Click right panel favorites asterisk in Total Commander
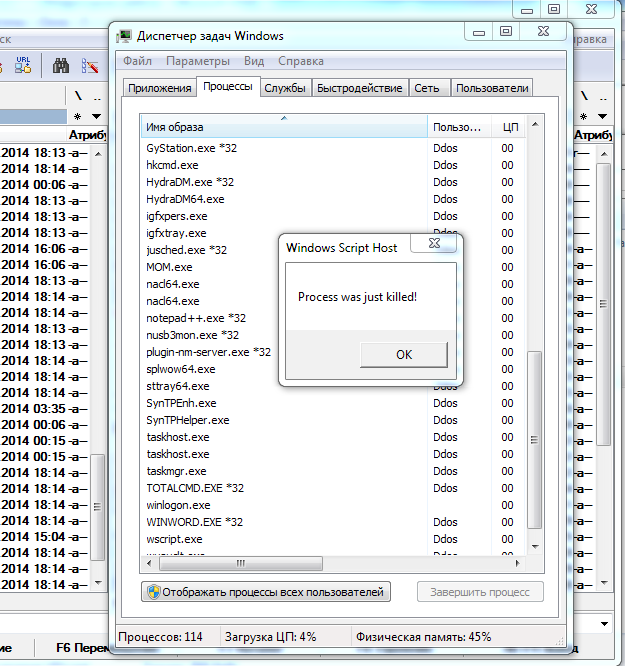Image resolution: width=625 pixels, height=666 pixels. click(584, 116)
